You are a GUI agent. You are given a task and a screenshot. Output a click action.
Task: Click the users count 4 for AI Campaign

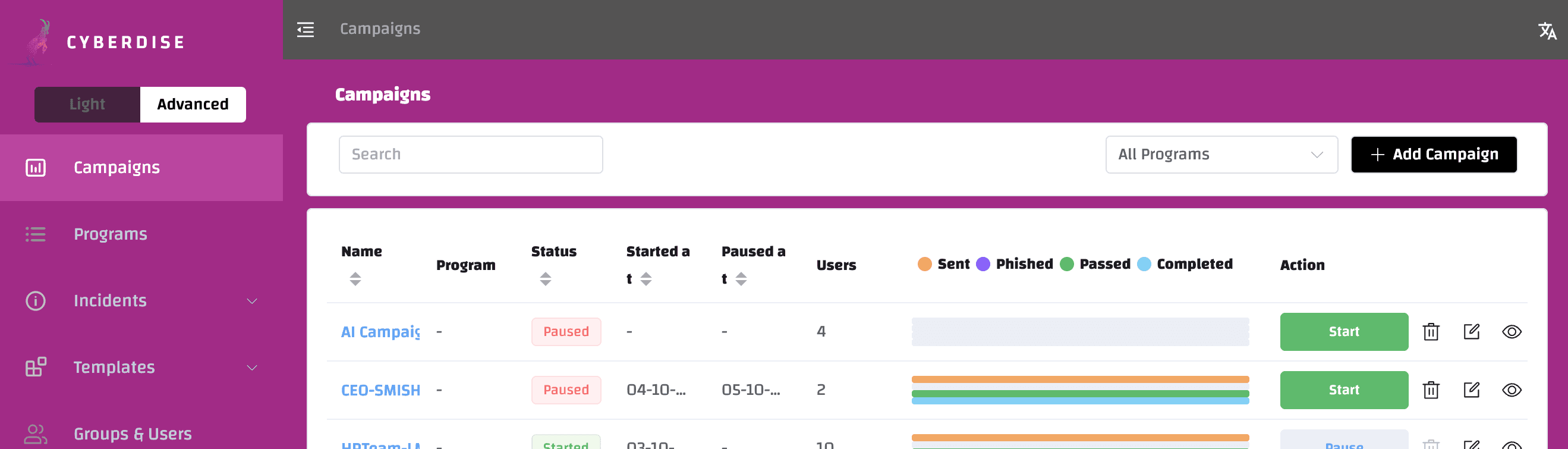(821, 331)
